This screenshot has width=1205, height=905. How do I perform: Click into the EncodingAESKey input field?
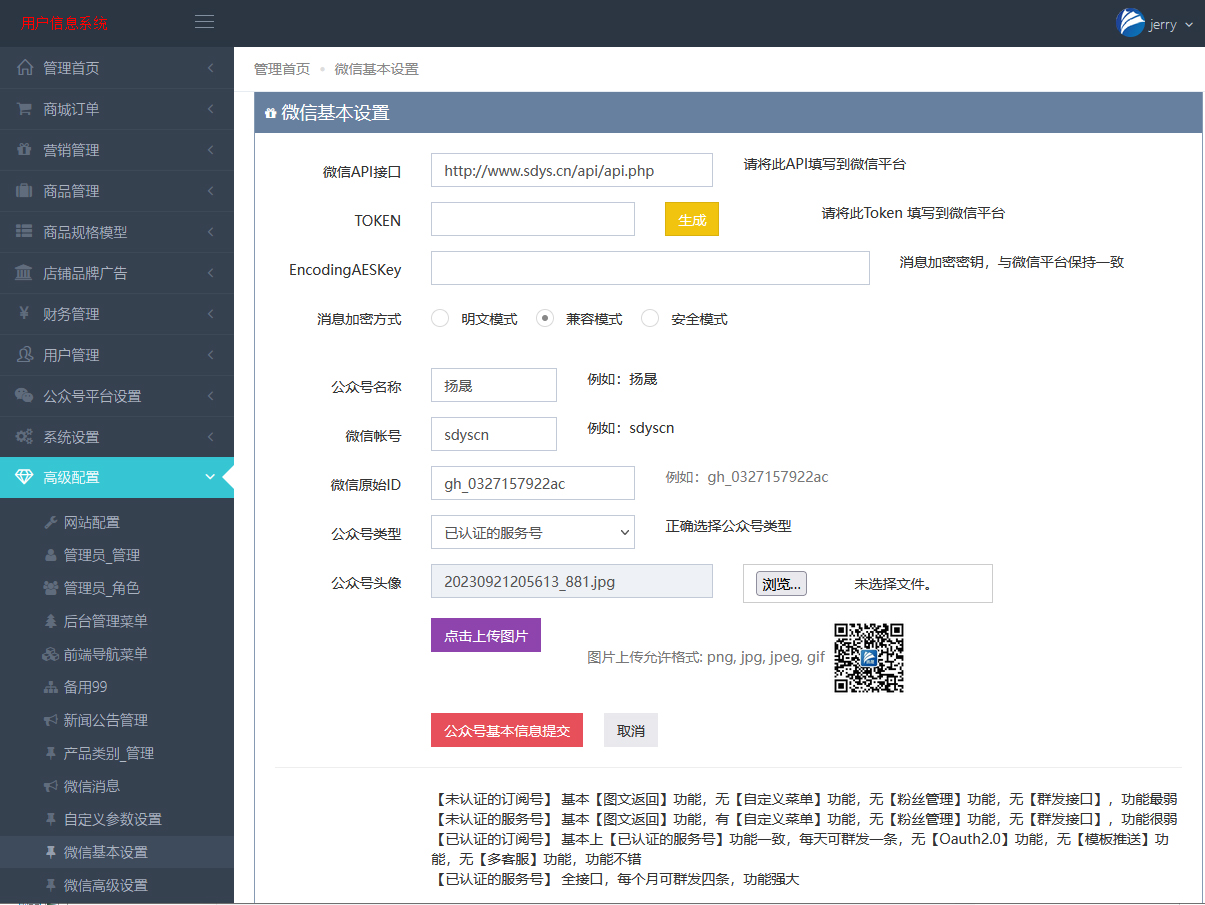click(x=650, y=268)
